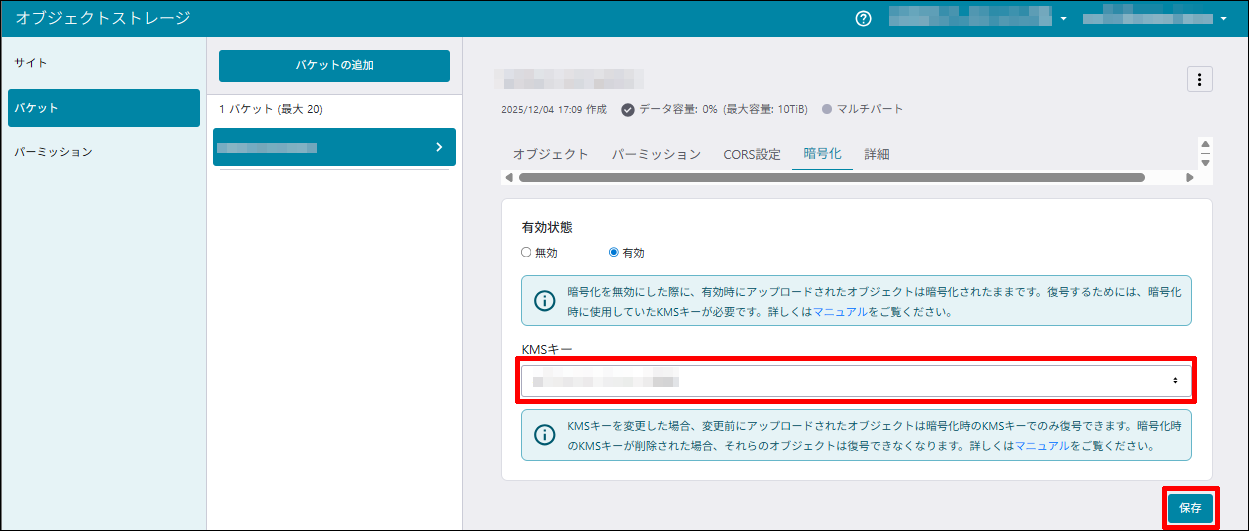The height and width of the screenshot is (531, 1249).
Task: Select the 無効 radio button
Action: (x=527, y=253)
